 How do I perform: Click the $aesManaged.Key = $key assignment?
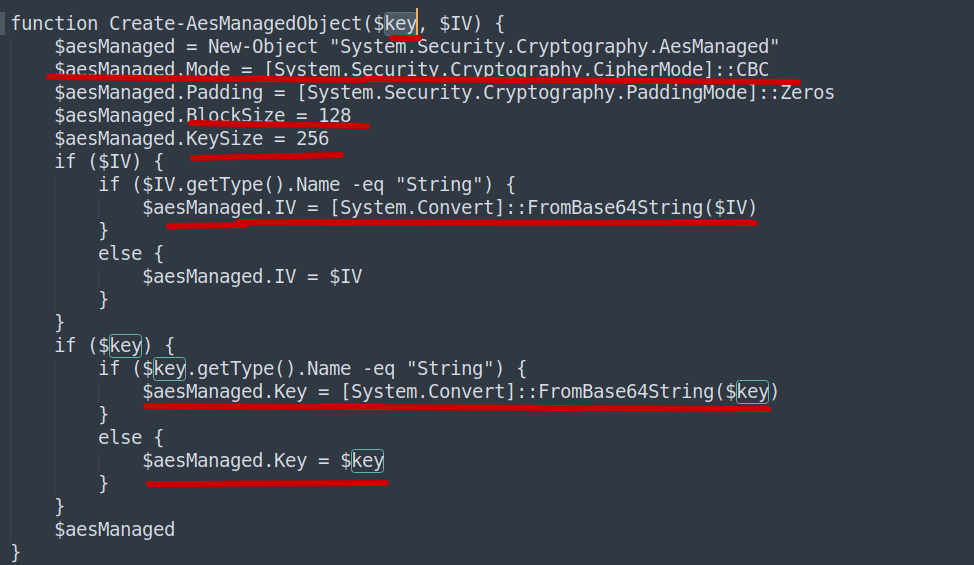coord(263,461)
